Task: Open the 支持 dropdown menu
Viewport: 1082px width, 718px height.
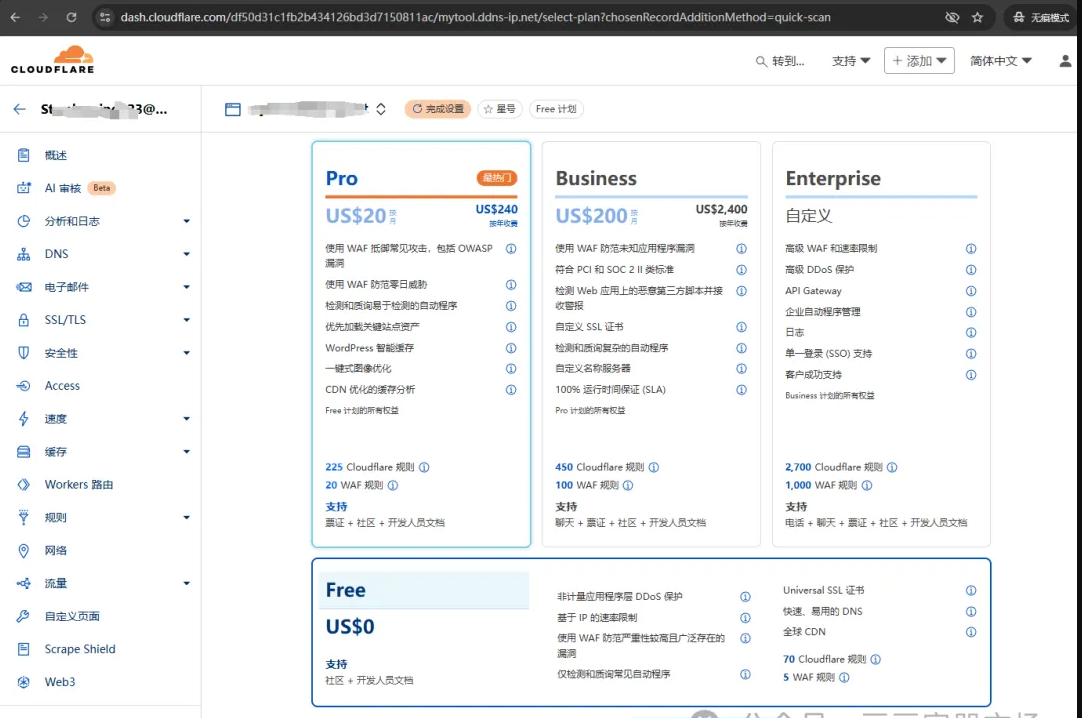Action: click(851, 61)
